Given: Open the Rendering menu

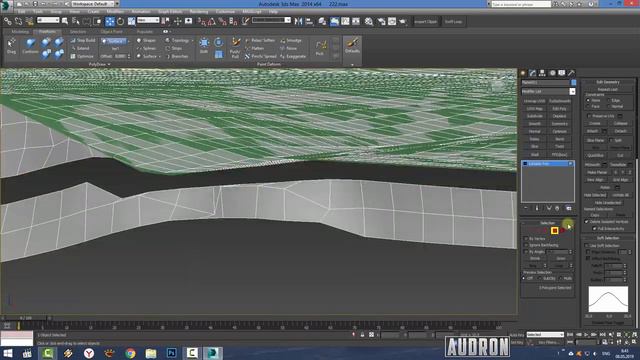Looking at the screenshot, I should [x=199, y=12].
